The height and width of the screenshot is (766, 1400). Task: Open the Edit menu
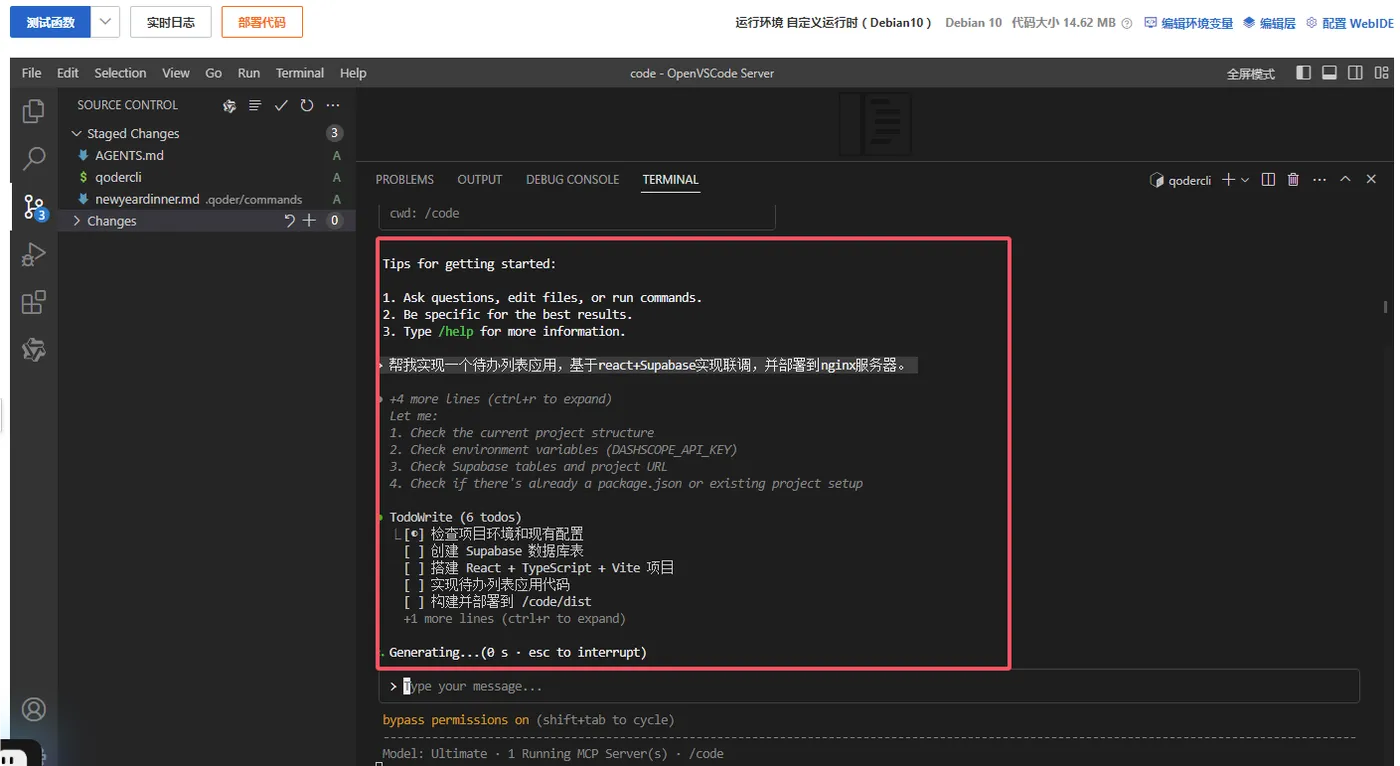click(x=68, y=73)
